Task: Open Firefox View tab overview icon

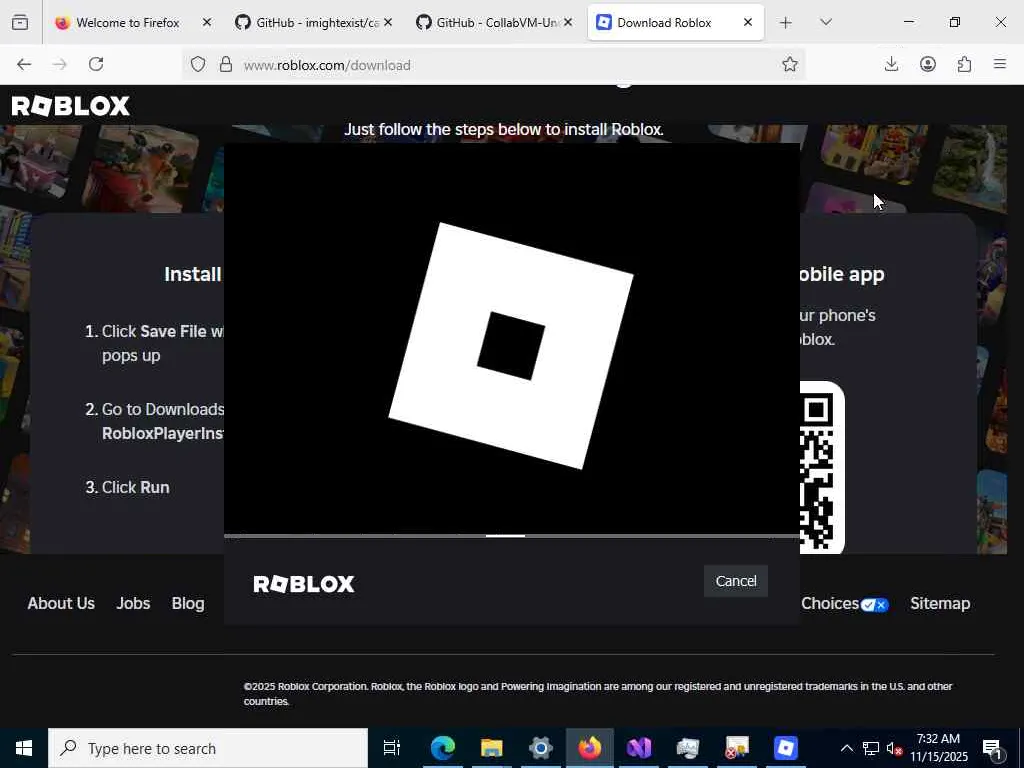Action: 20,23
